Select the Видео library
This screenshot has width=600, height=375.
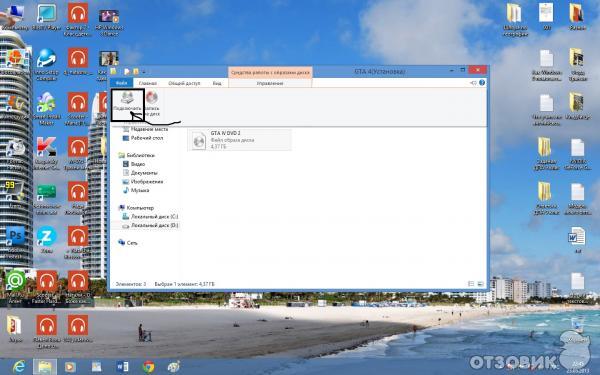point(134,164)
